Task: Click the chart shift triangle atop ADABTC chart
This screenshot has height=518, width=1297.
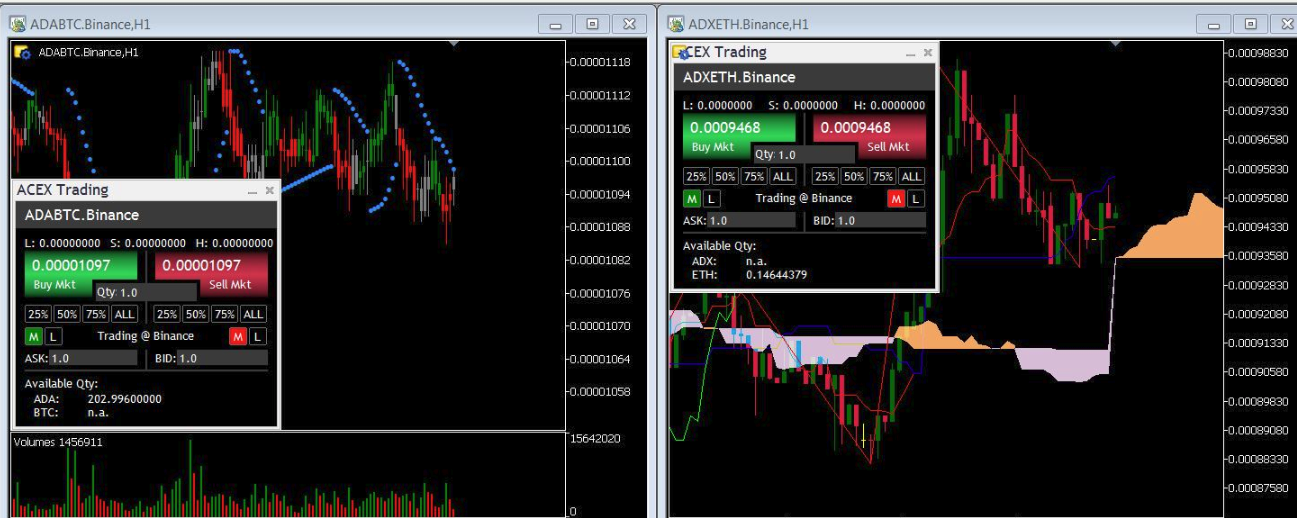Action: (x=455, y=44)
